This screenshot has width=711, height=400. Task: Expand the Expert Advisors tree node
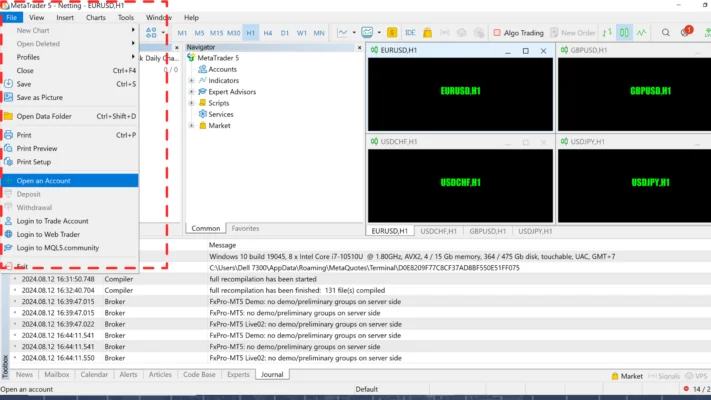tap(191, 92)
